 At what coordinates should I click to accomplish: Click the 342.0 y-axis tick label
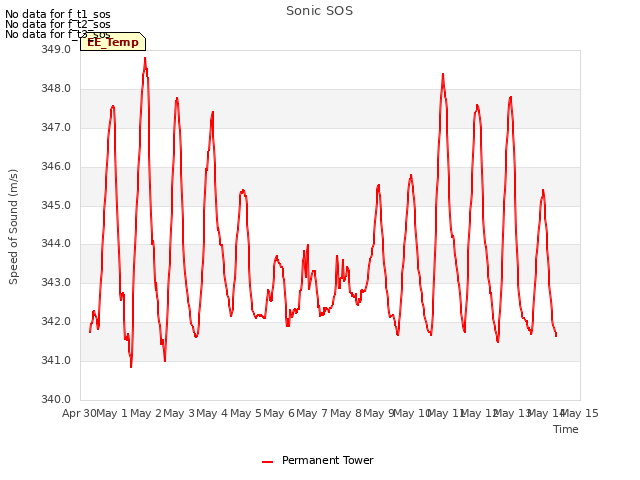[56, 322]
